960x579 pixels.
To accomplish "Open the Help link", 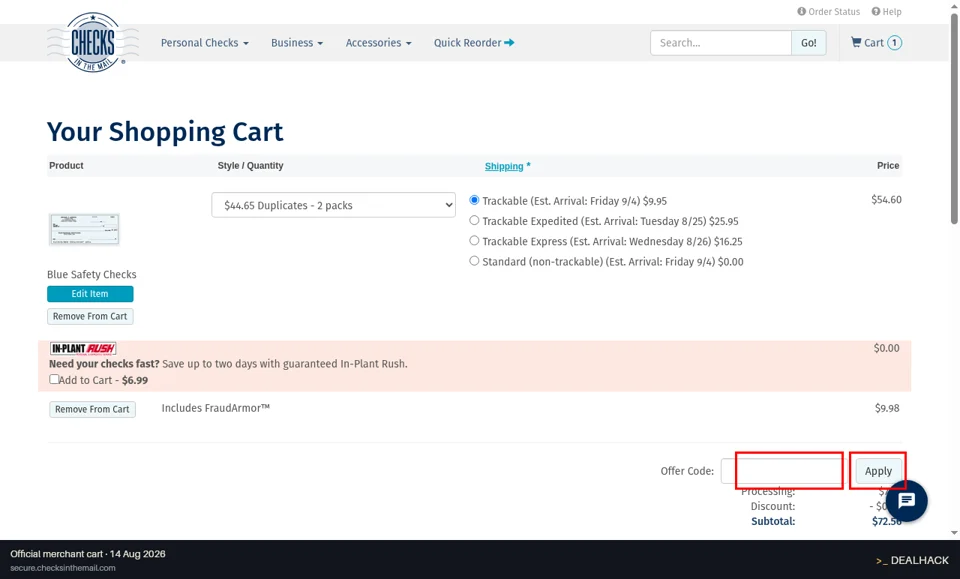I will tap(886, 12).
